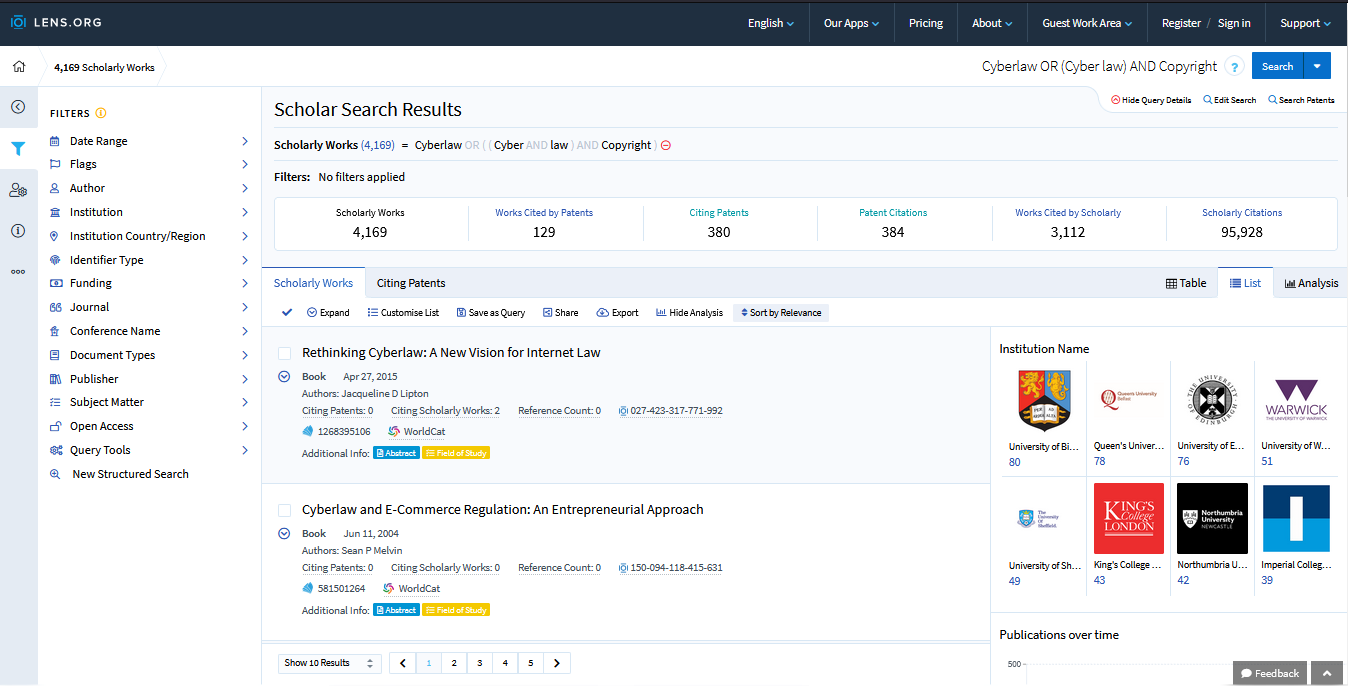Open the more options ellipsis sidebar icon
Viewport: 1348px width, 686px height.
18,271
